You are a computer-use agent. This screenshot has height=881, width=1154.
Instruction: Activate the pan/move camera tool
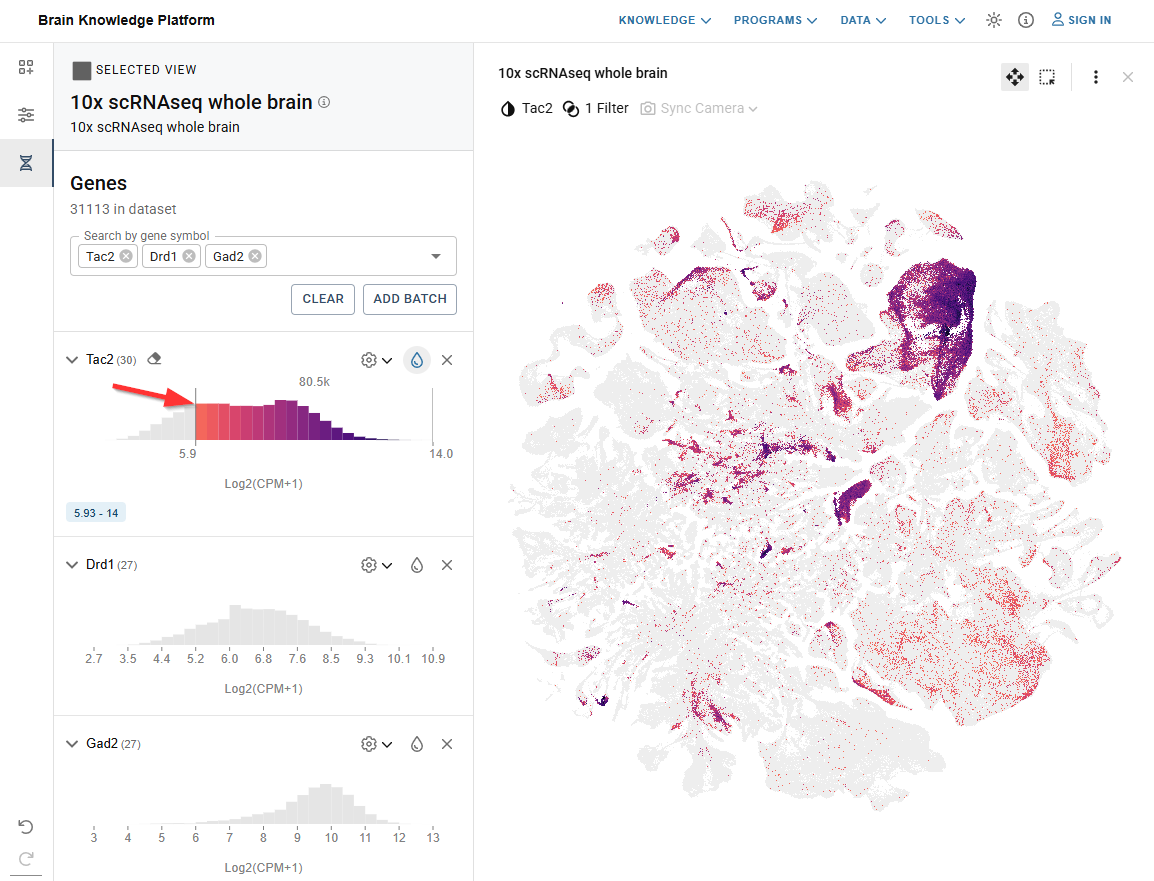pyautogui.click(x=1014, y=77)
